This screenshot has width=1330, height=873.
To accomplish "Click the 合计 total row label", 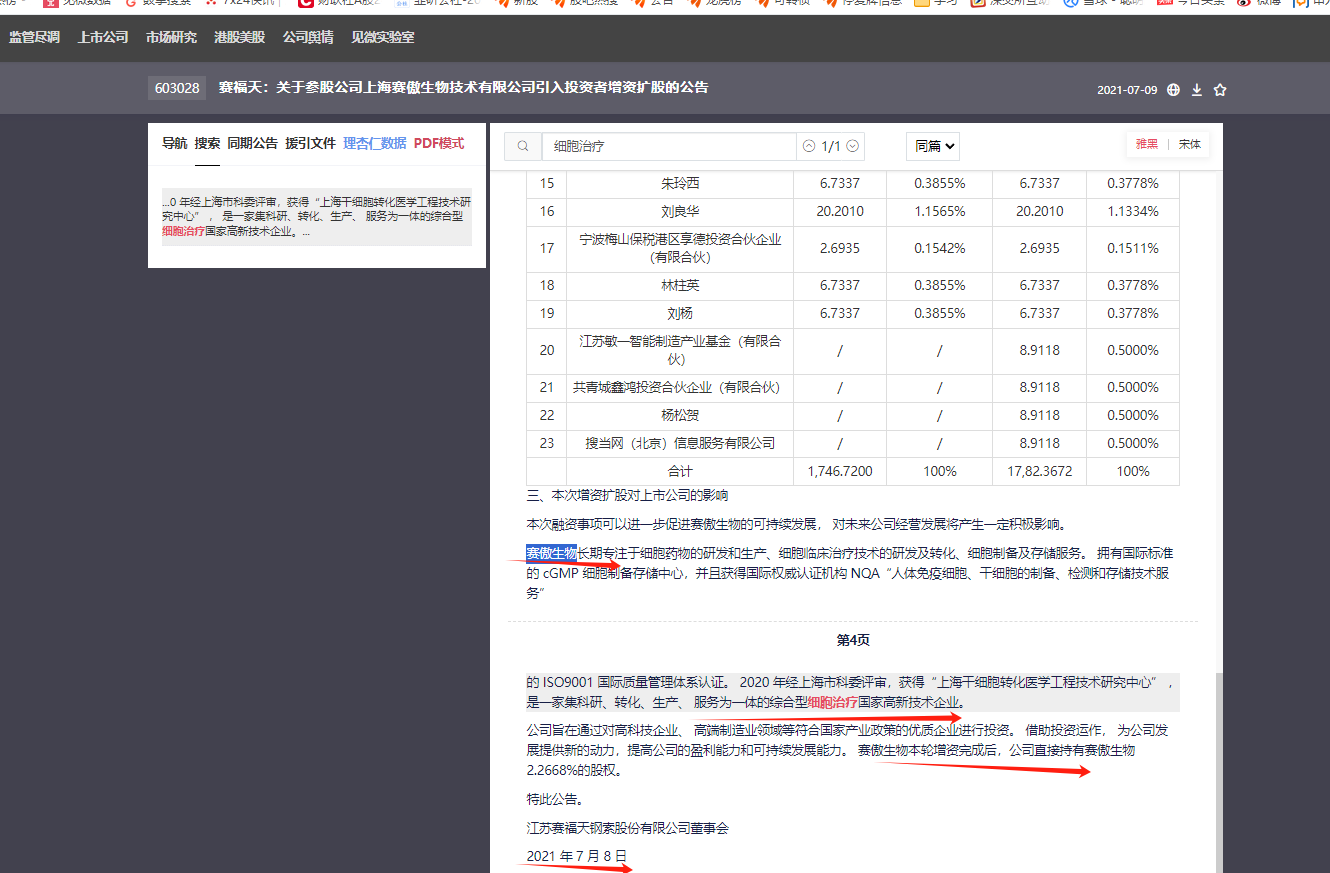I will 680,471.
